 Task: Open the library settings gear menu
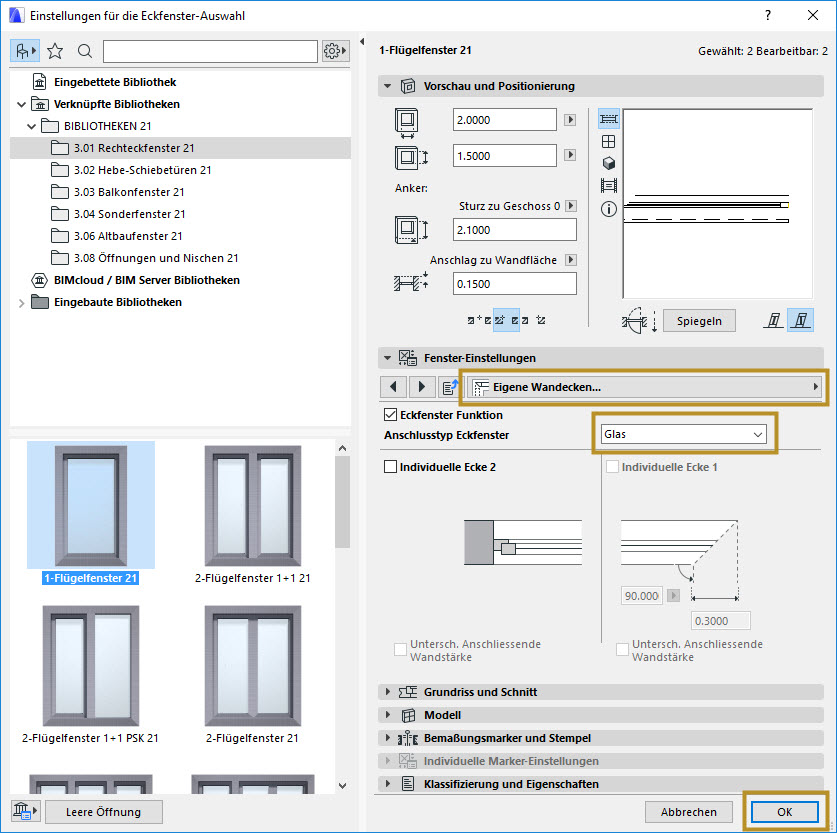[335, 51]
